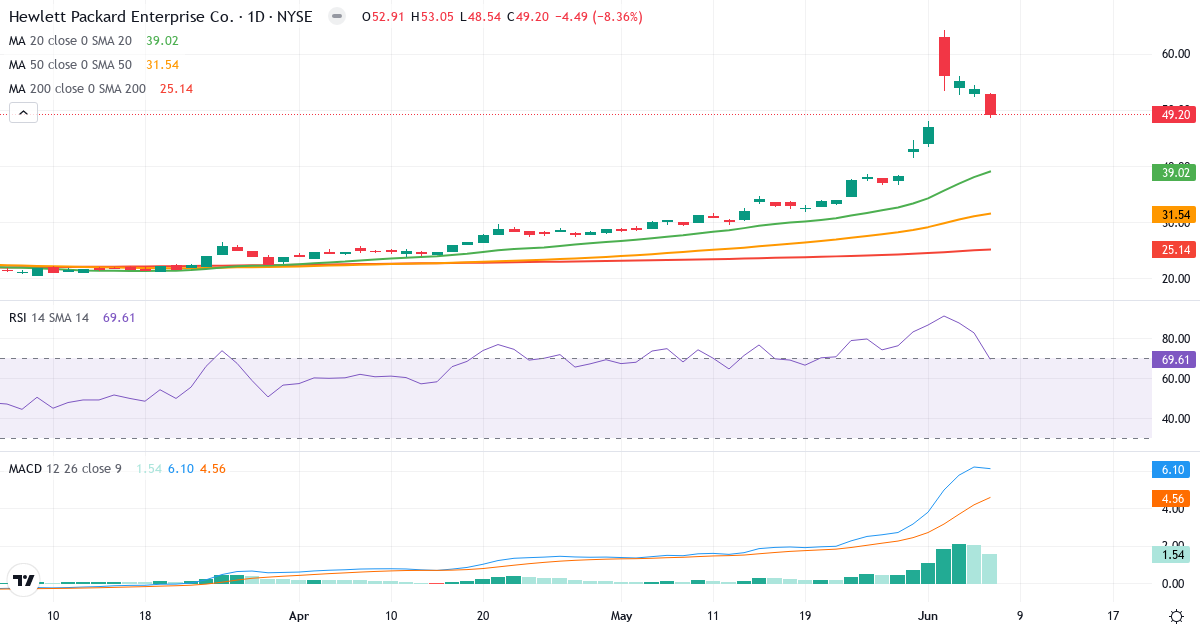
Task: Collapse the indicator legend chevron
Action: click(x=24, y=113)
